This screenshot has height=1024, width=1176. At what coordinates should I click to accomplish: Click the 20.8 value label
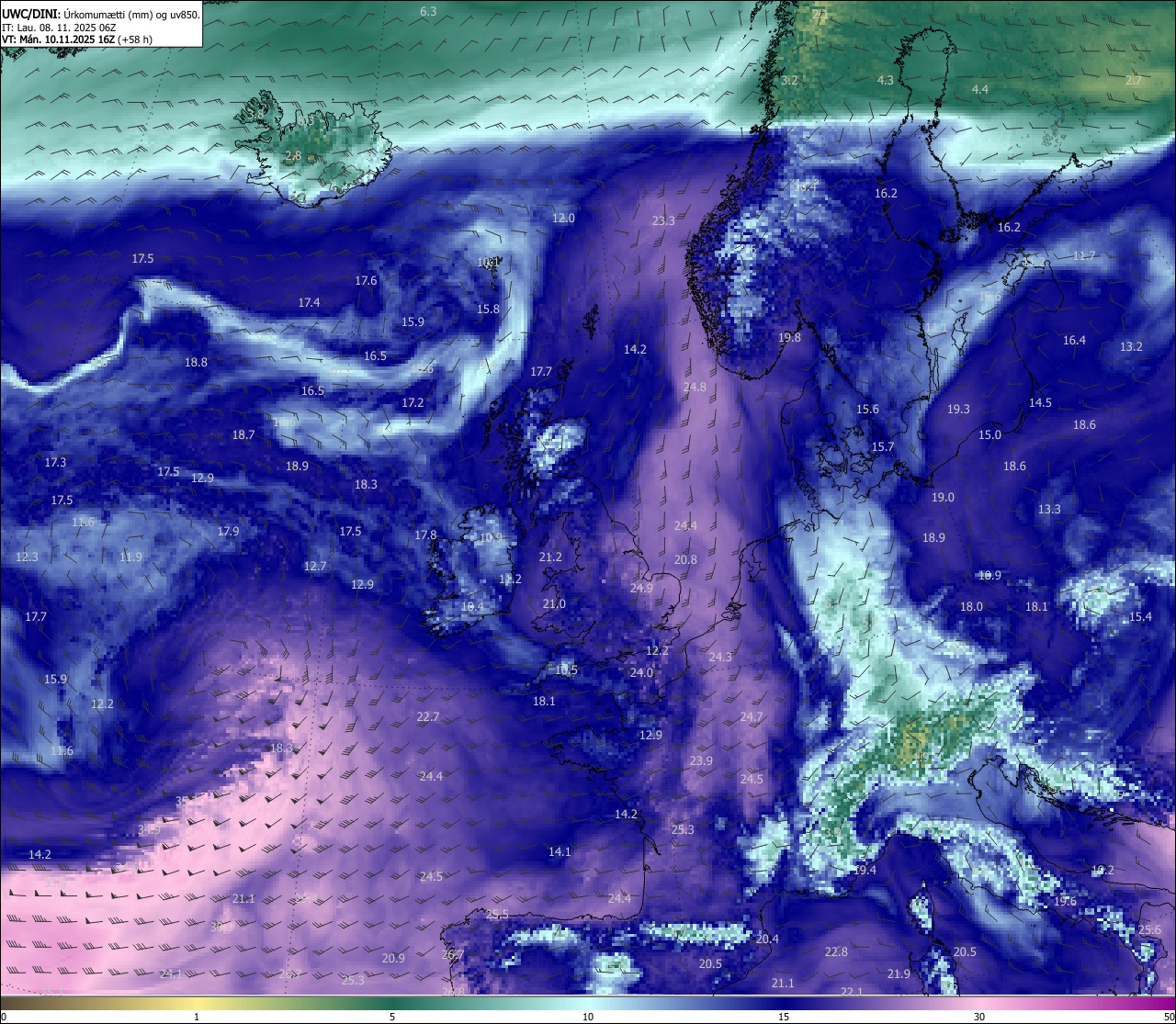coord(685,560)
